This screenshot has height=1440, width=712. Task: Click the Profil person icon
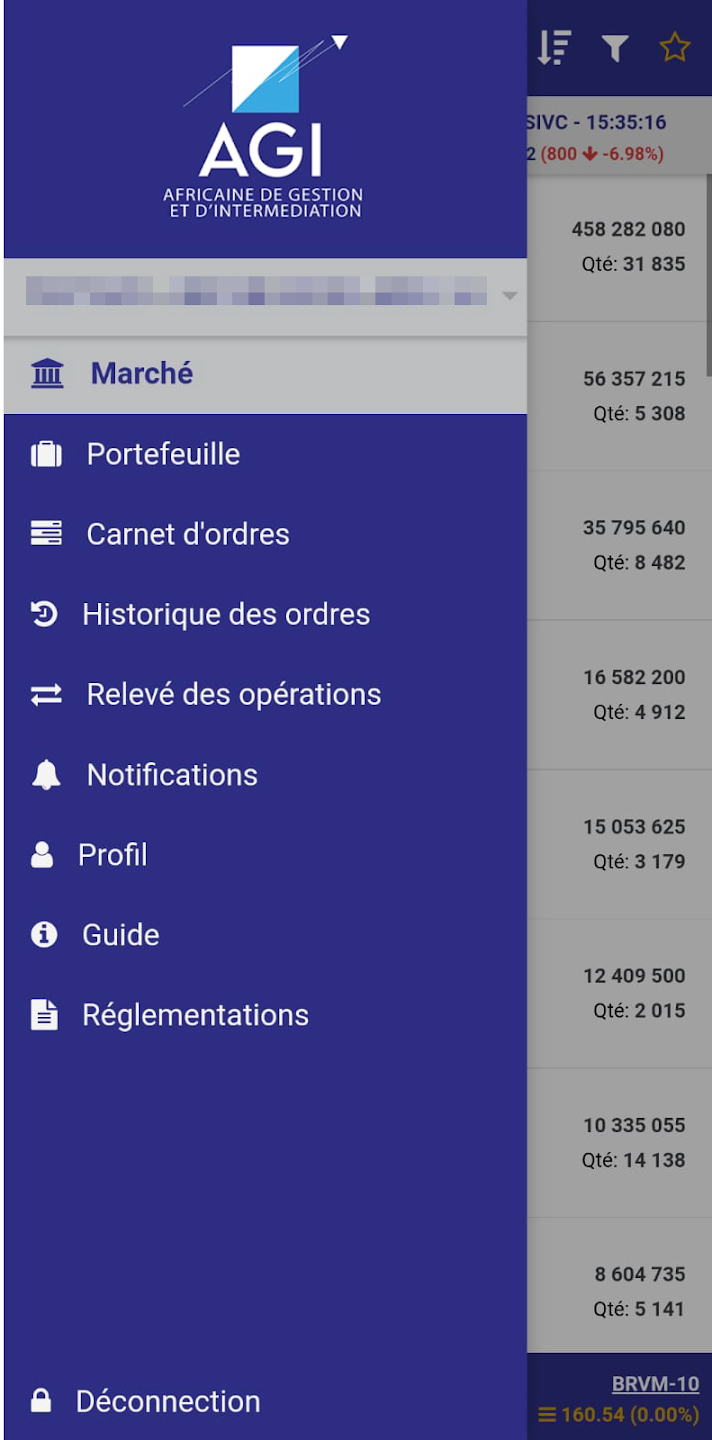(x=42, y=855)
